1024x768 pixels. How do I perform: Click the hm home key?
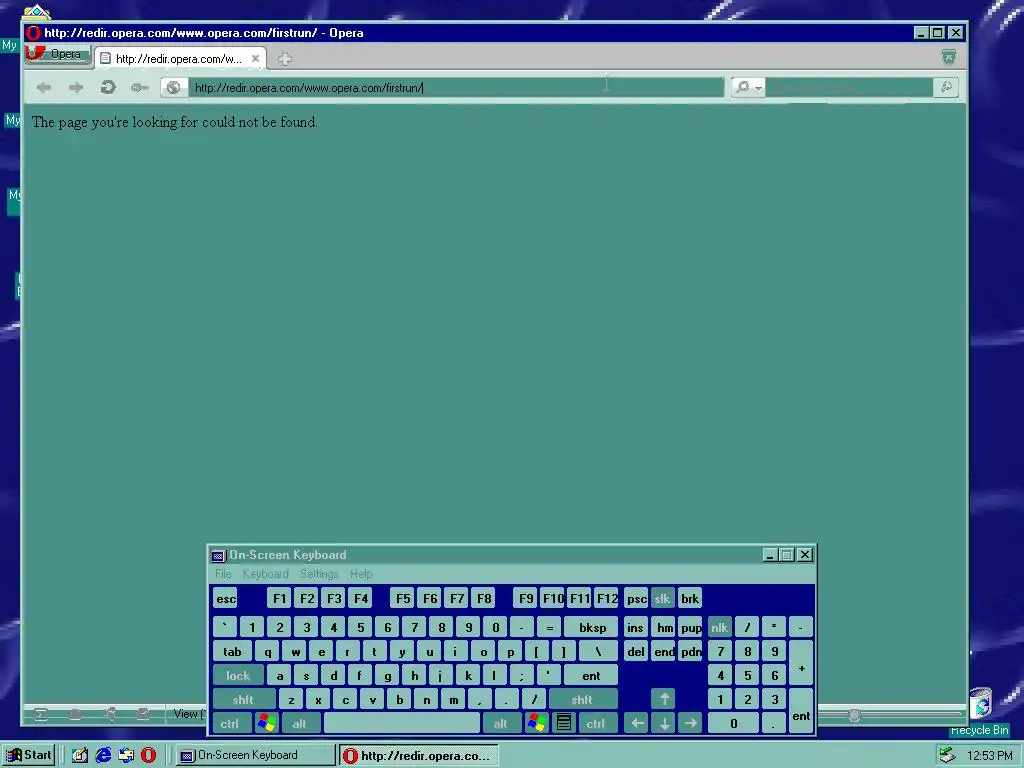(x=664, y=628)
